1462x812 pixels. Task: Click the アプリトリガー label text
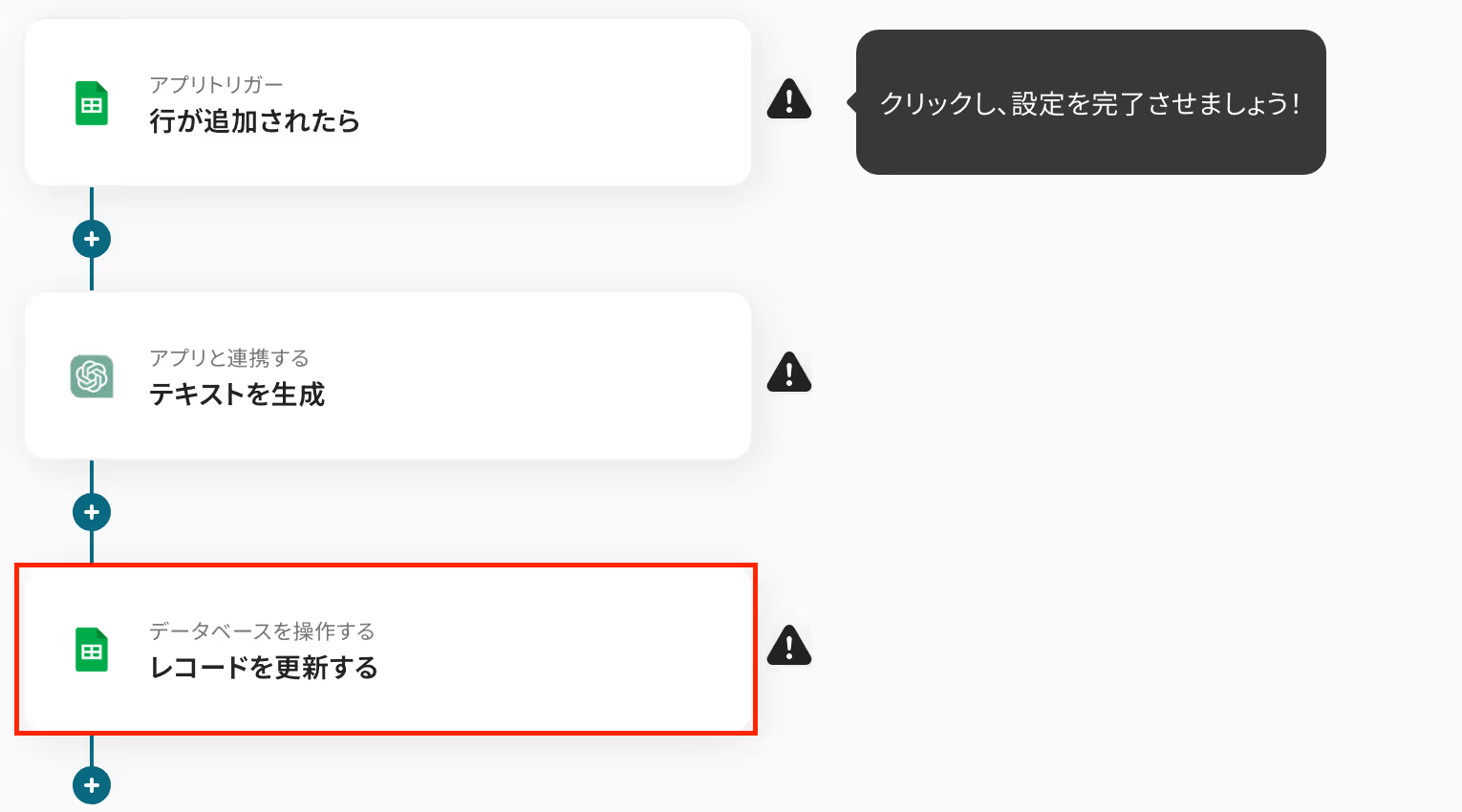pyautogui.click(x=216, y=85)
